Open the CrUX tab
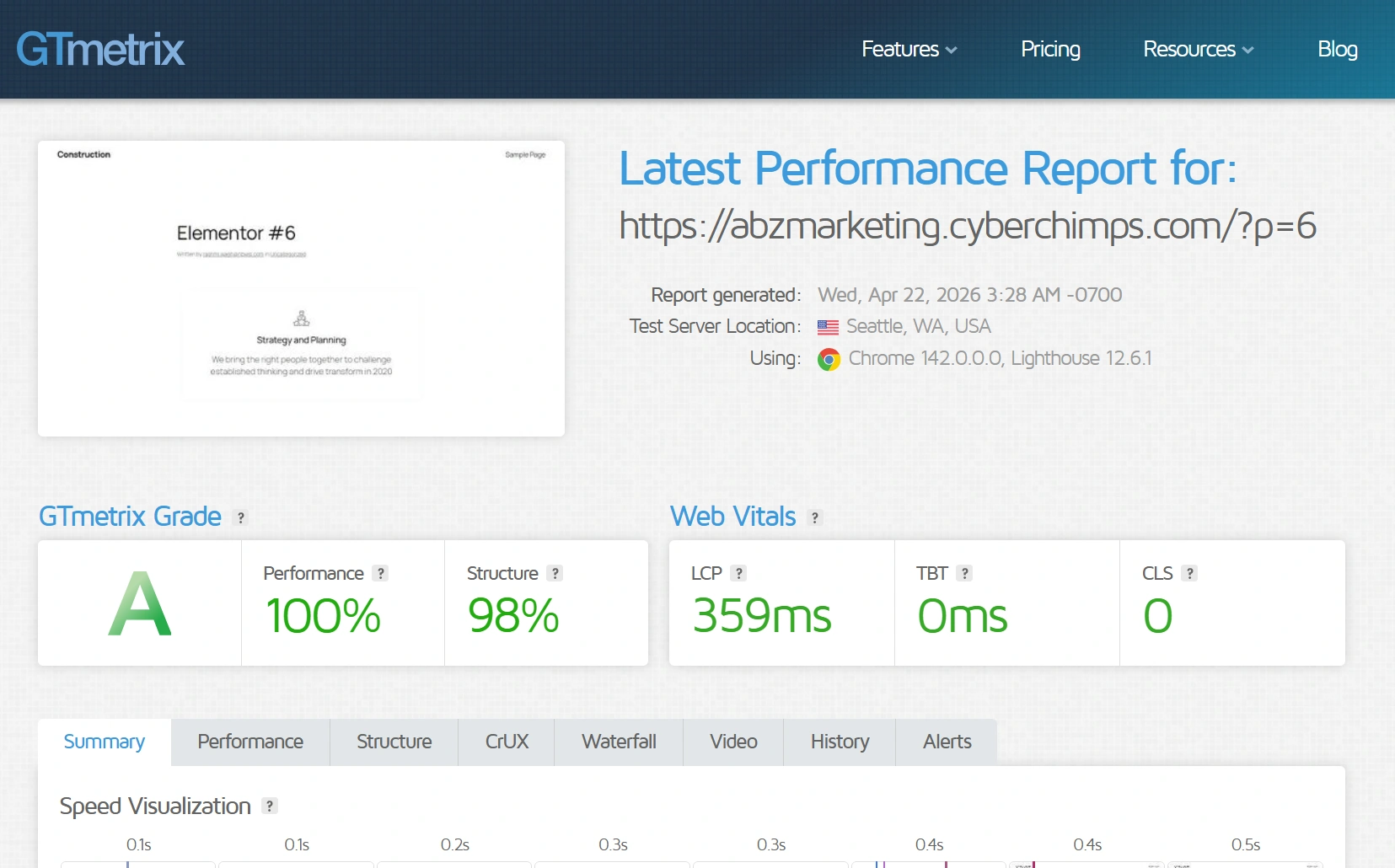 coord(507,742)
